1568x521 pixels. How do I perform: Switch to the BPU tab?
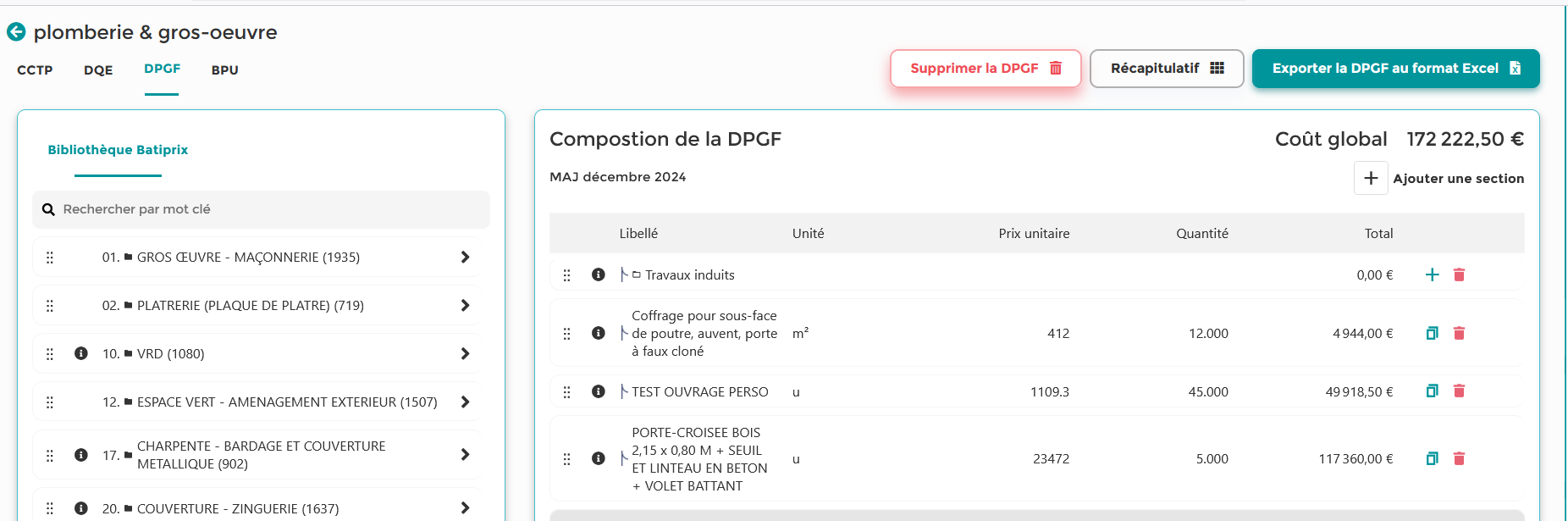[225, 70]
